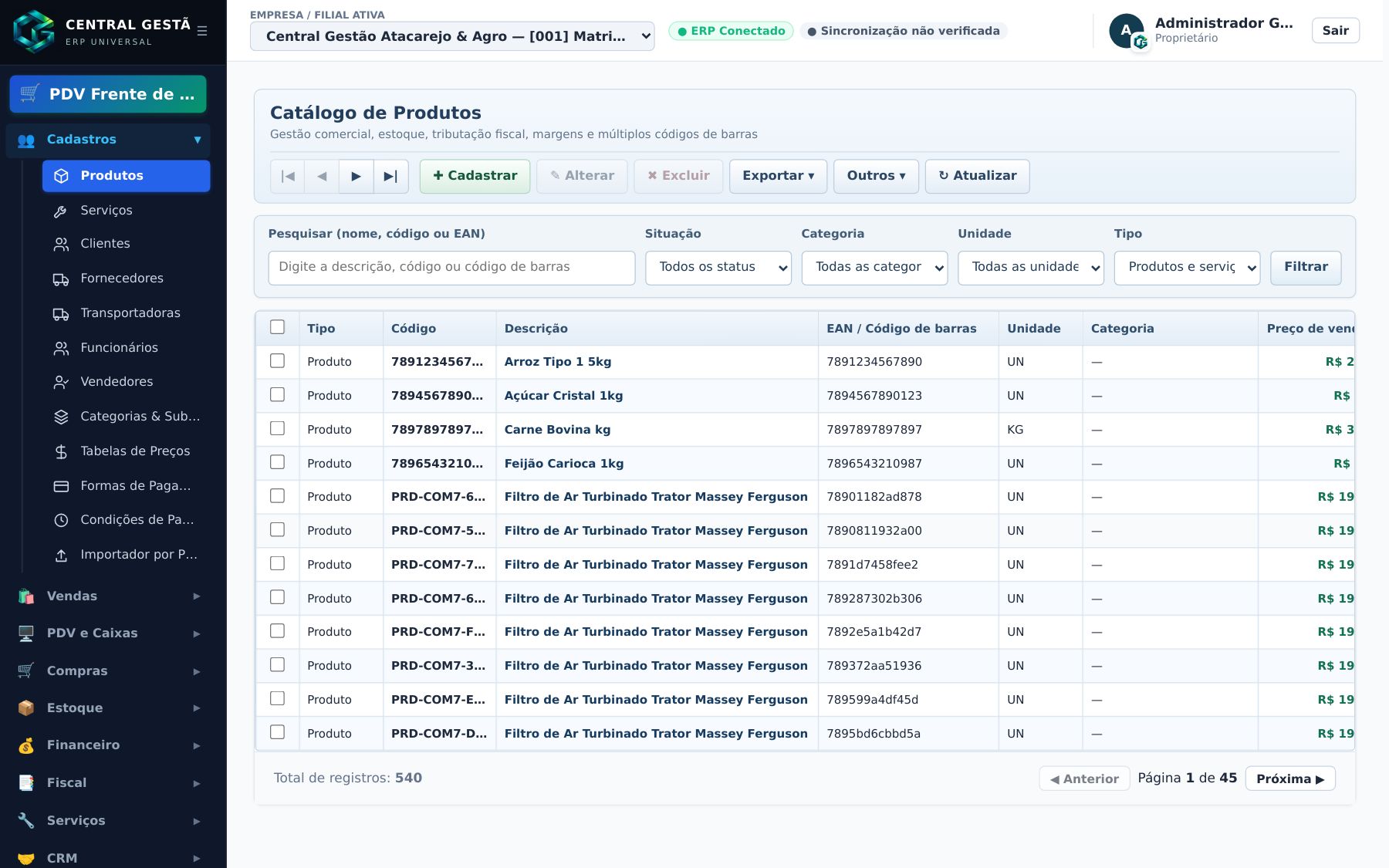Click the Sair logout button
The height and width of the screenshot is (868, 1389).
(x=1335, y=31)
